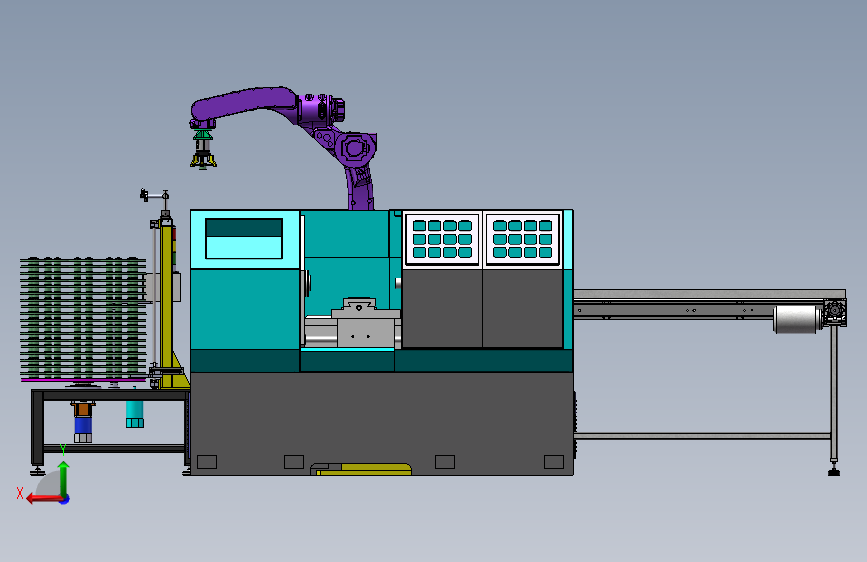Select the teal cylinder under the feed table

134,414
